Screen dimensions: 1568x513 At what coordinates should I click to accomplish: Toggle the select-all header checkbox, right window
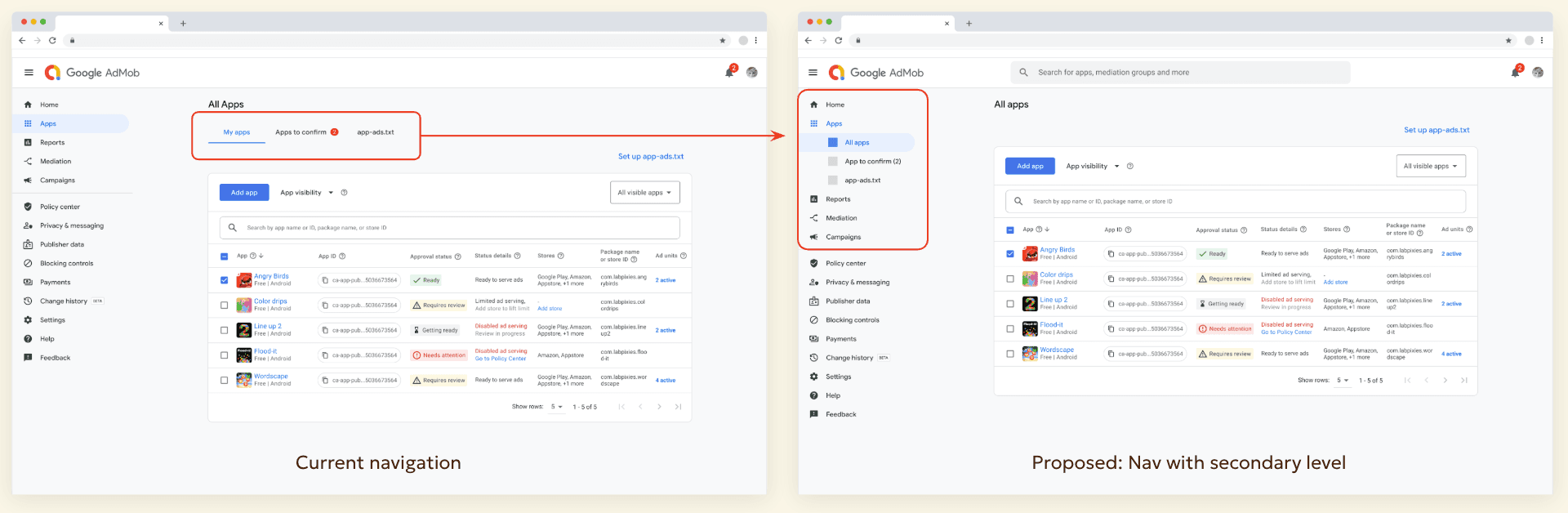click(x=1010, y=230)
